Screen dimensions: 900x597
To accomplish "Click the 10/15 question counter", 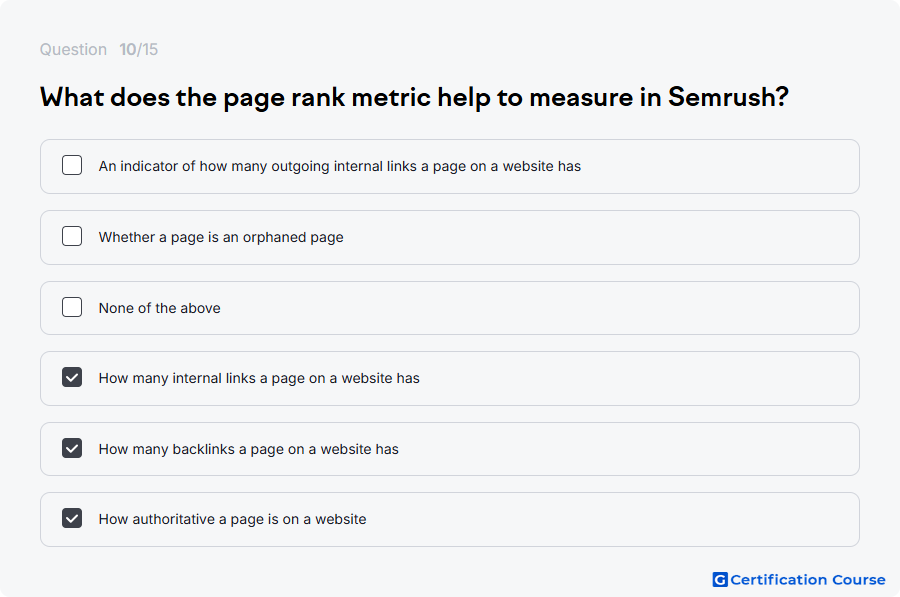I will 138,49.
